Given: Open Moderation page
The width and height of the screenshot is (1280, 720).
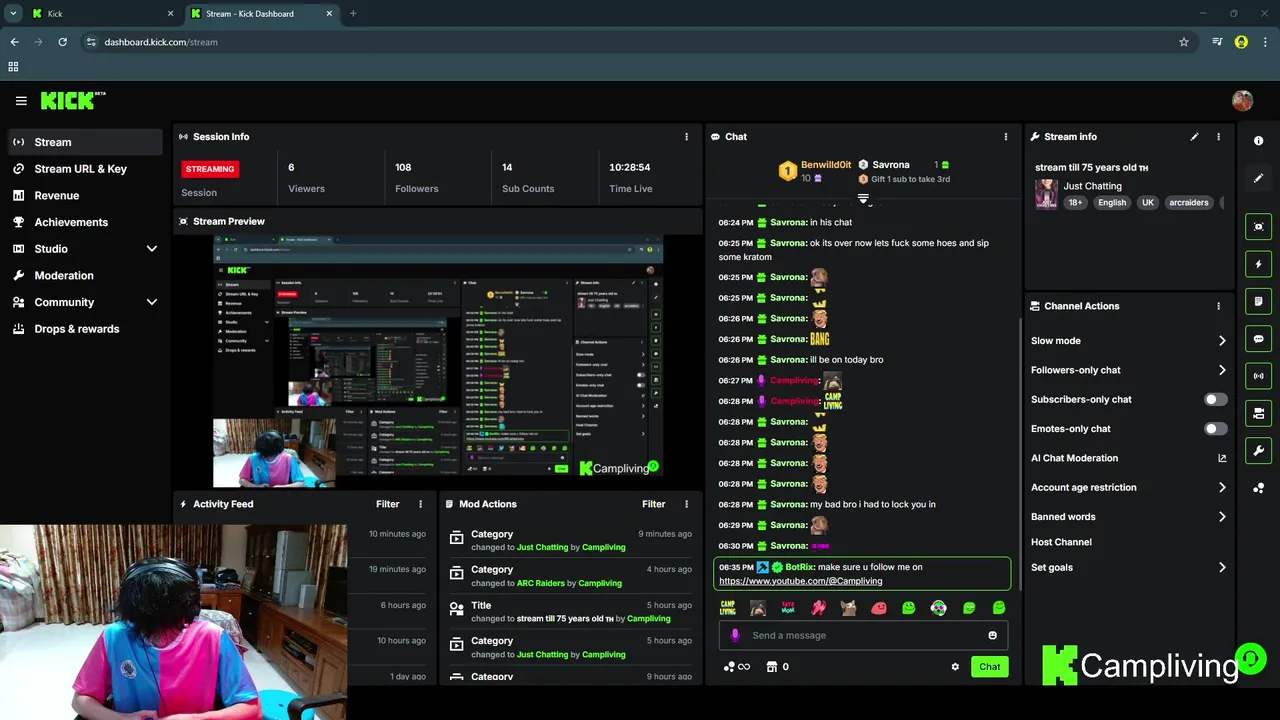Looking at the screenshot, I should [x=85, y=276].
